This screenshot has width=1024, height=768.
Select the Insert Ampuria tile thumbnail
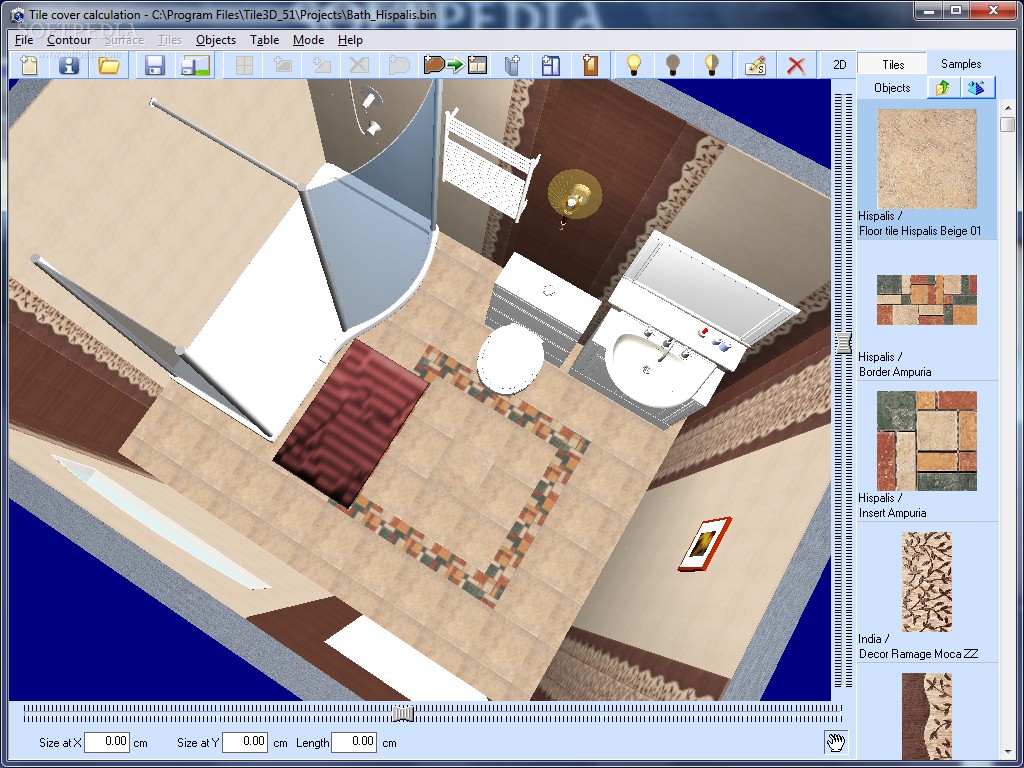click(927, 441)
